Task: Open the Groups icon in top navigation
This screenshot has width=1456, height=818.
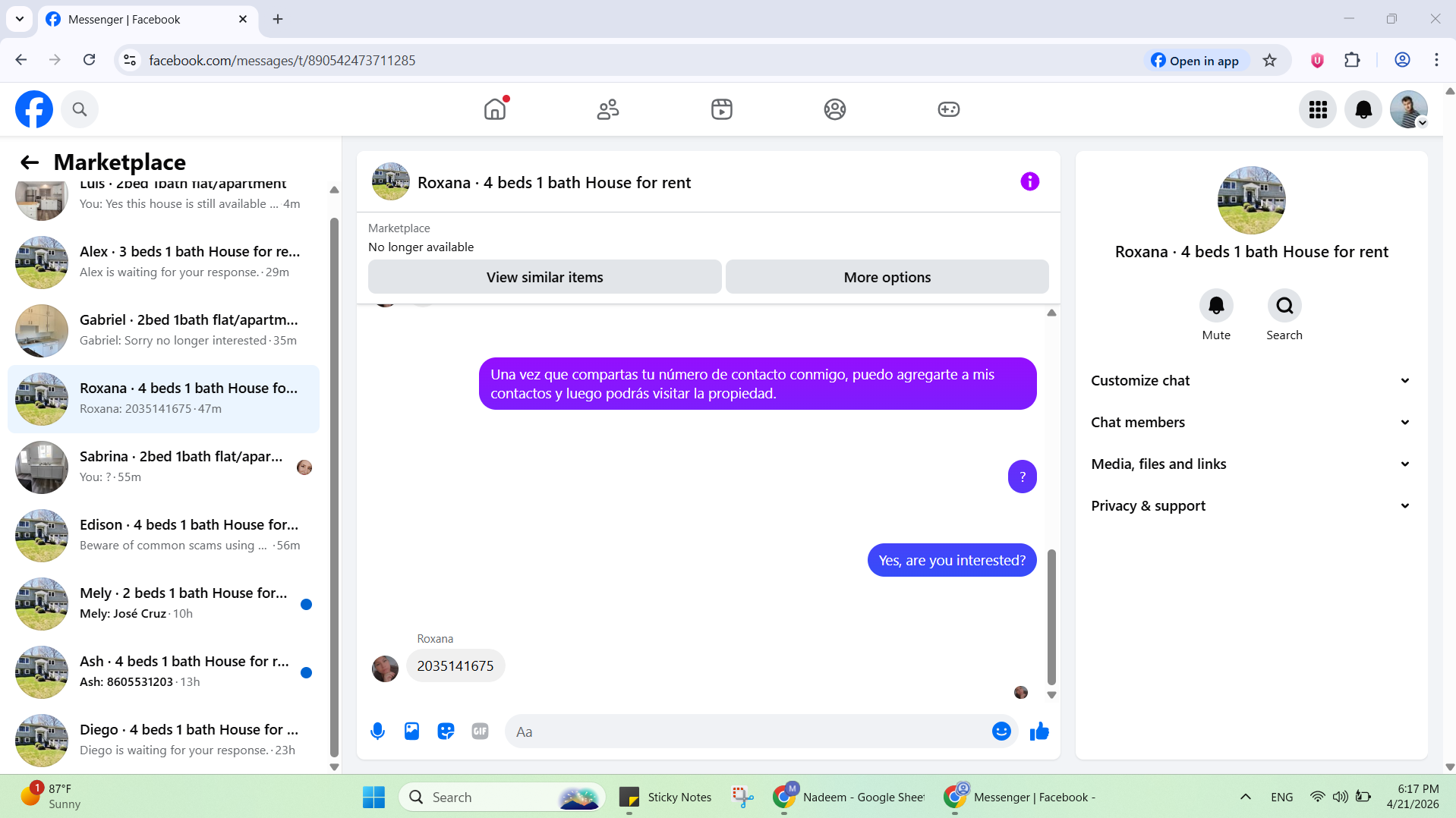Action: click(835, 109)
